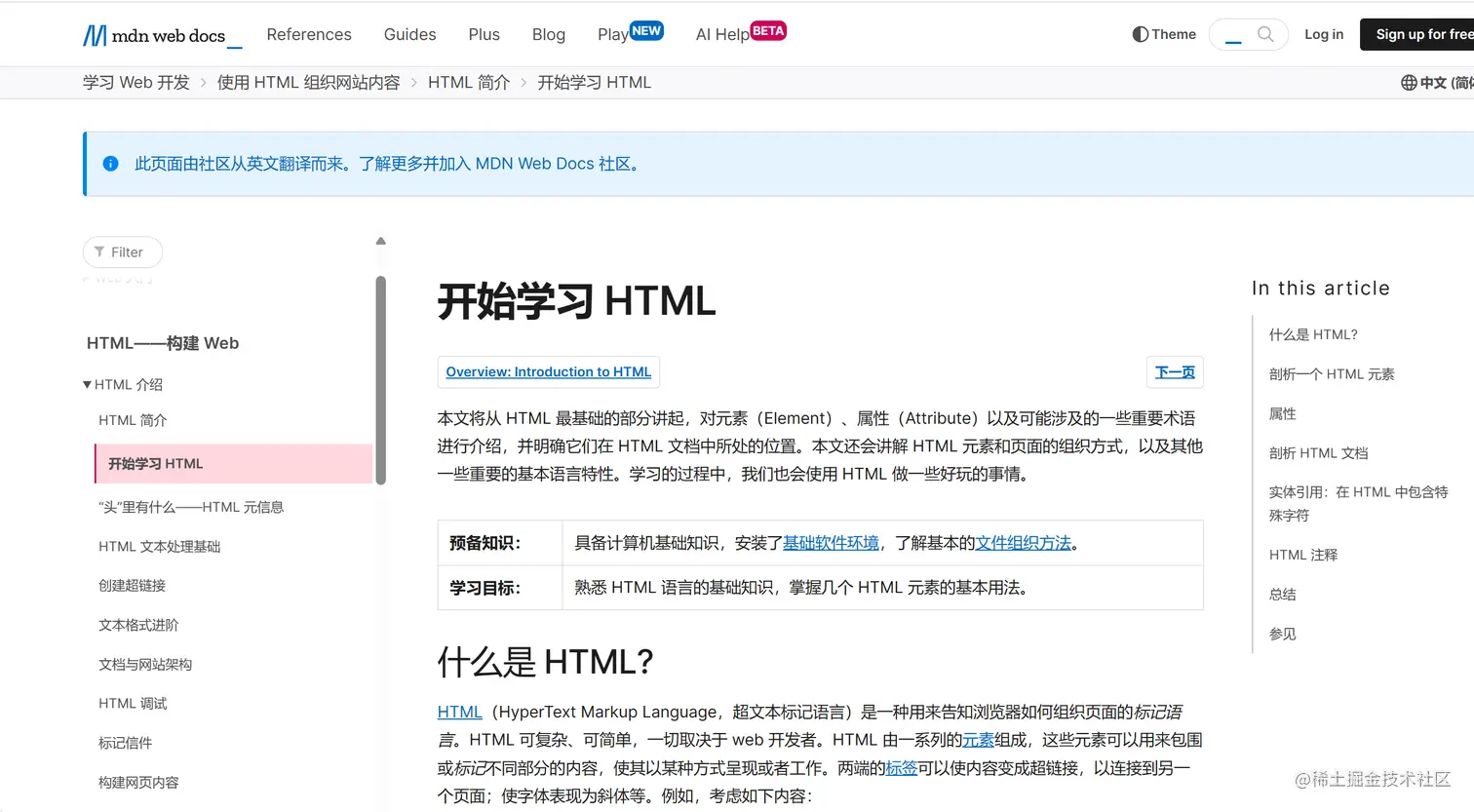Viewport: 1474px width, 812px height.
Task: Click HTML——构建 Web sidebar heading
Action: click(163, 343)
